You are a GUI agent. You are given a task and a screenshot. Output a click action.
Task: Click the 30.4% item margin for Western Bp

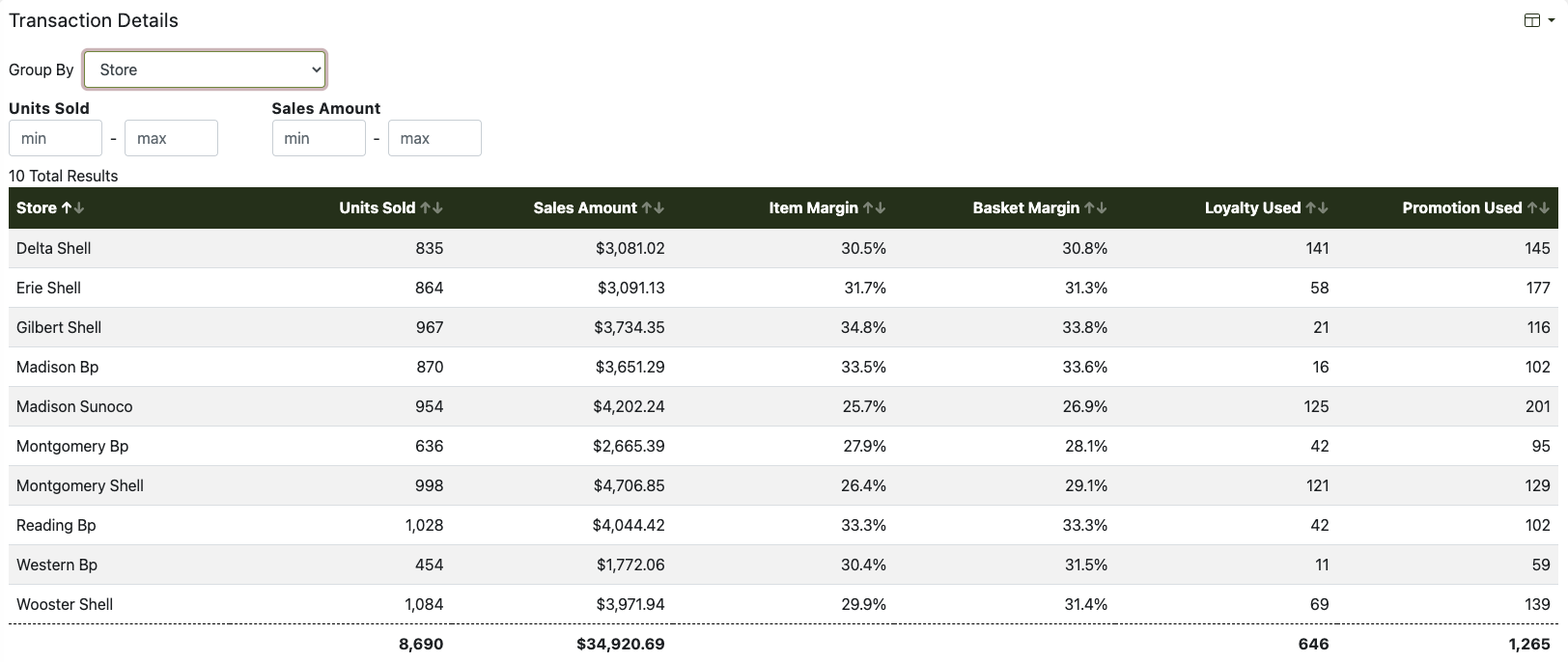coord(863,565)
